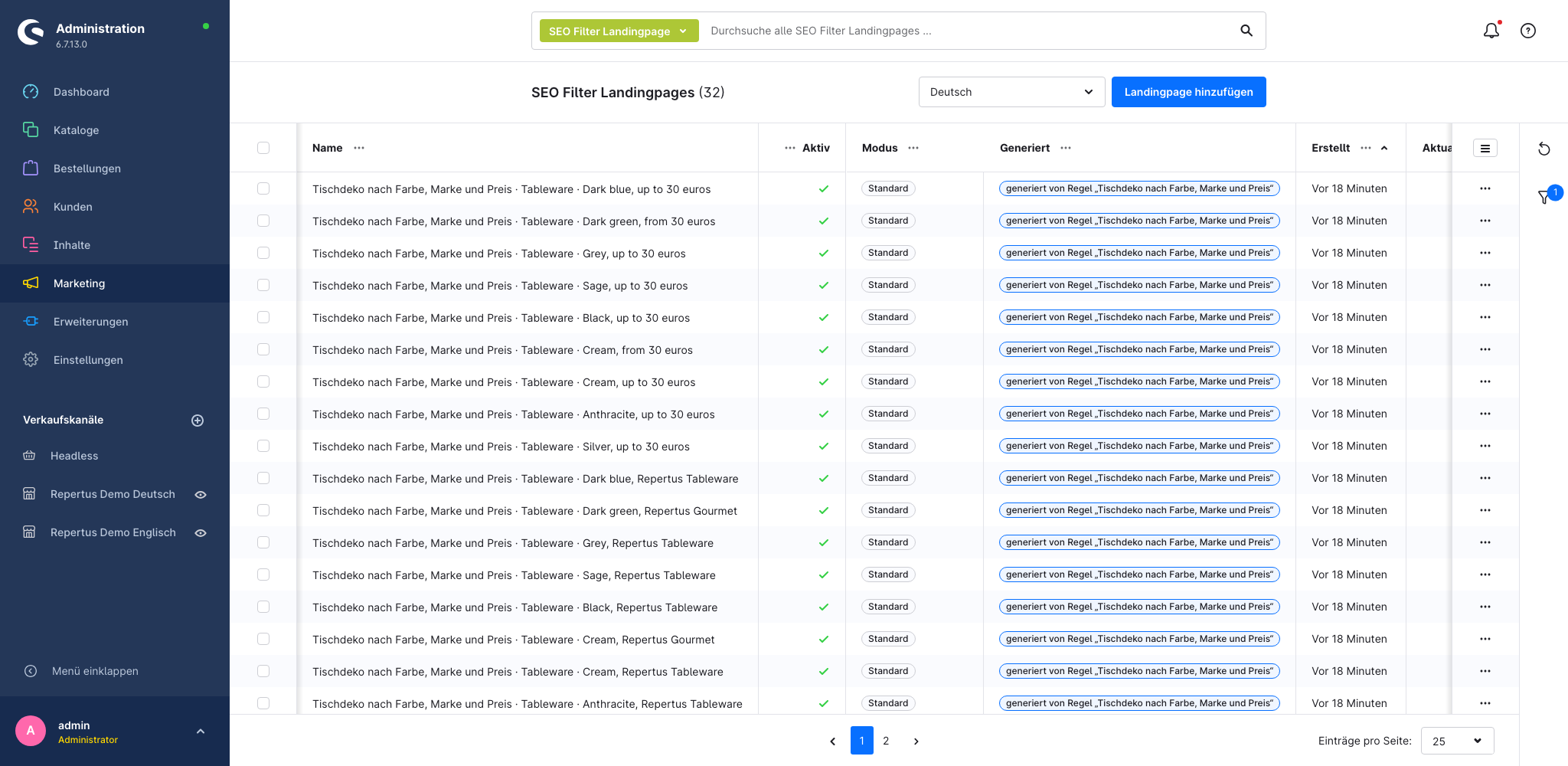The height and width of the screenshot is (766, 1568).
Task: Open Headless sales channel
Action: (x=74, y=456)
